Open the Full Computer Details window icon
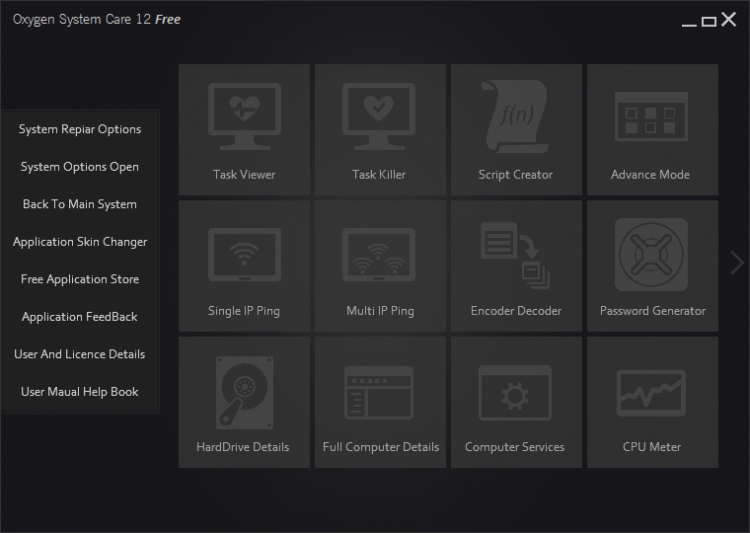 pyautogui.click(x=379, y=392)
